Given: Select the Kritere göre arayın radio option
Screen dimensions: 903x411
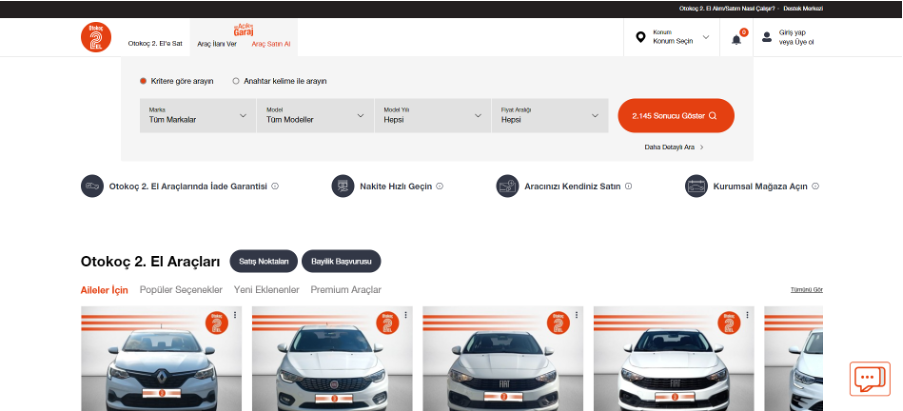Looking at the screenshot, I should coord(143,81).
